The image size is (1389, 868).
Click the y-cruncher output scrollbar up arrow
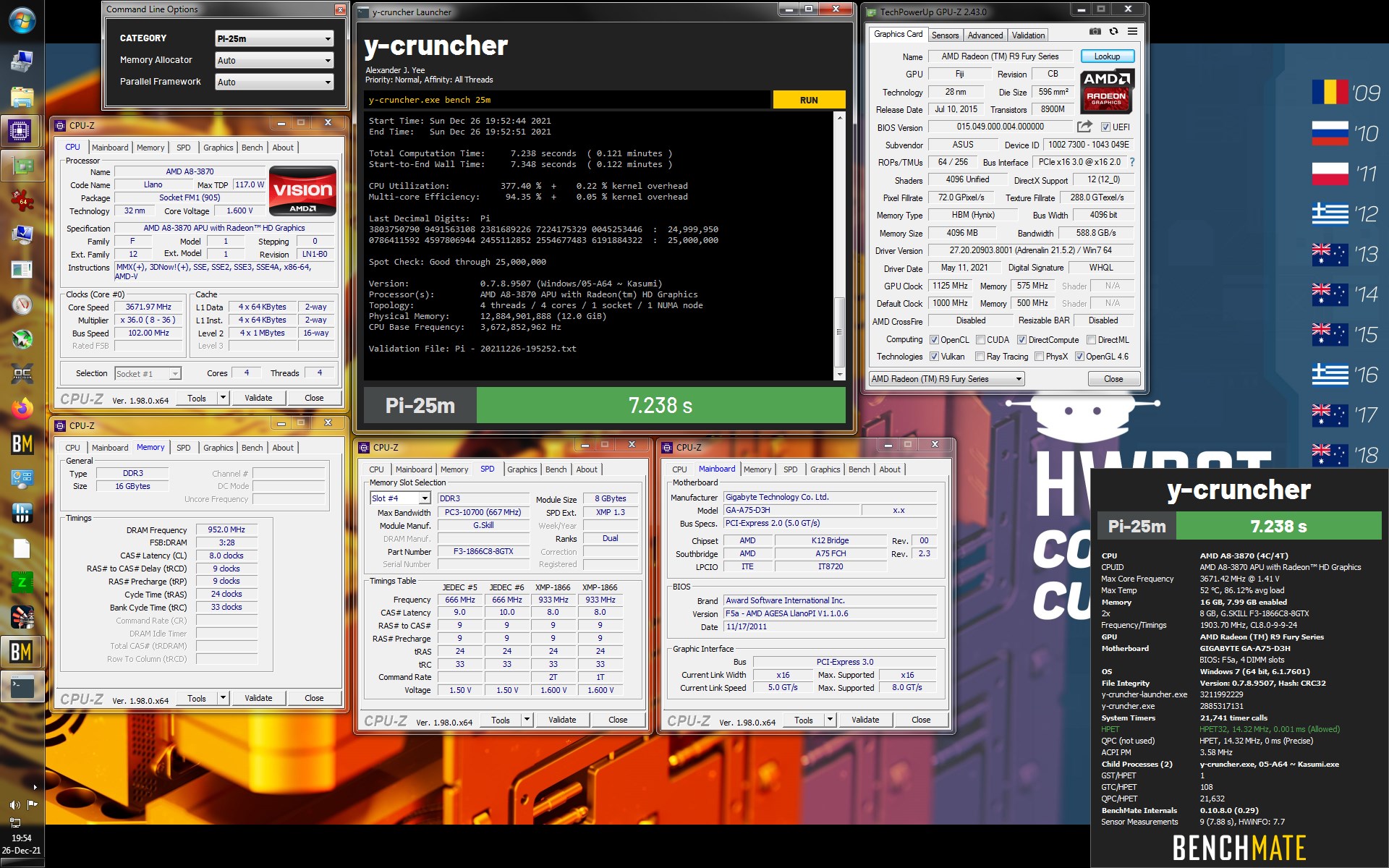[x=839, y=117]
